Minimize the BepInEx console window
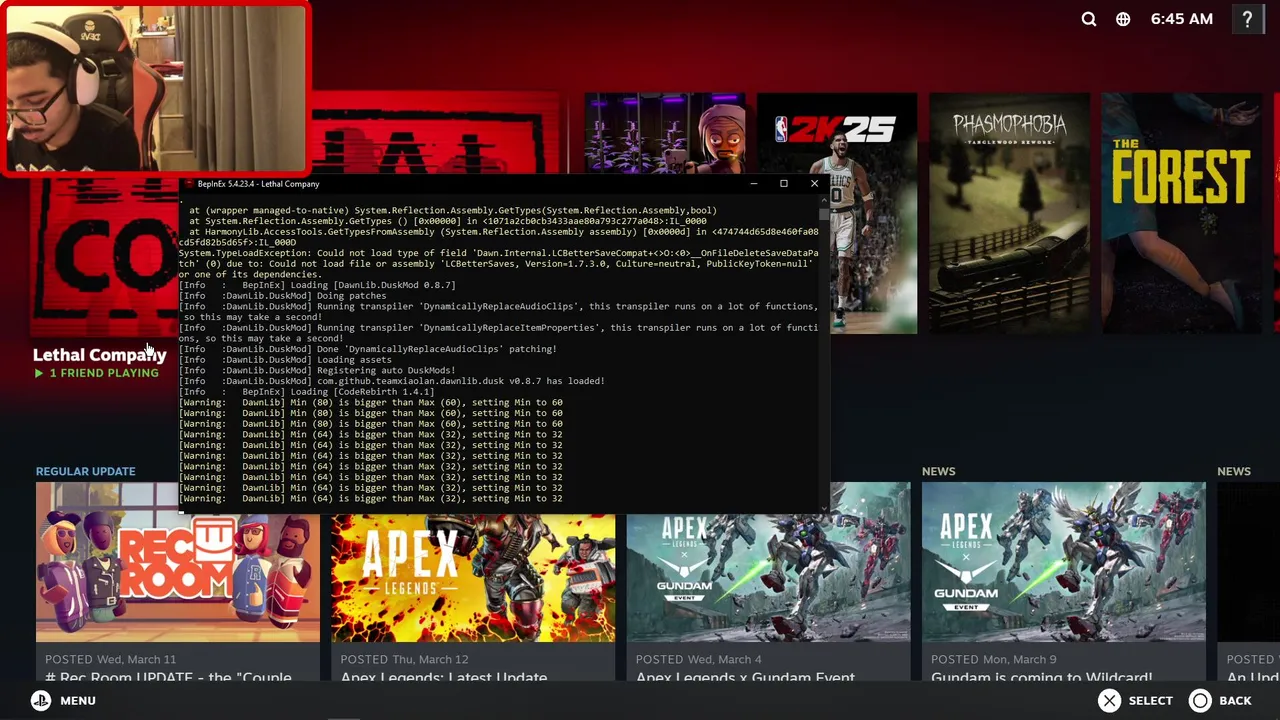This screenshot has width=1280, height=720. [753, 184]
